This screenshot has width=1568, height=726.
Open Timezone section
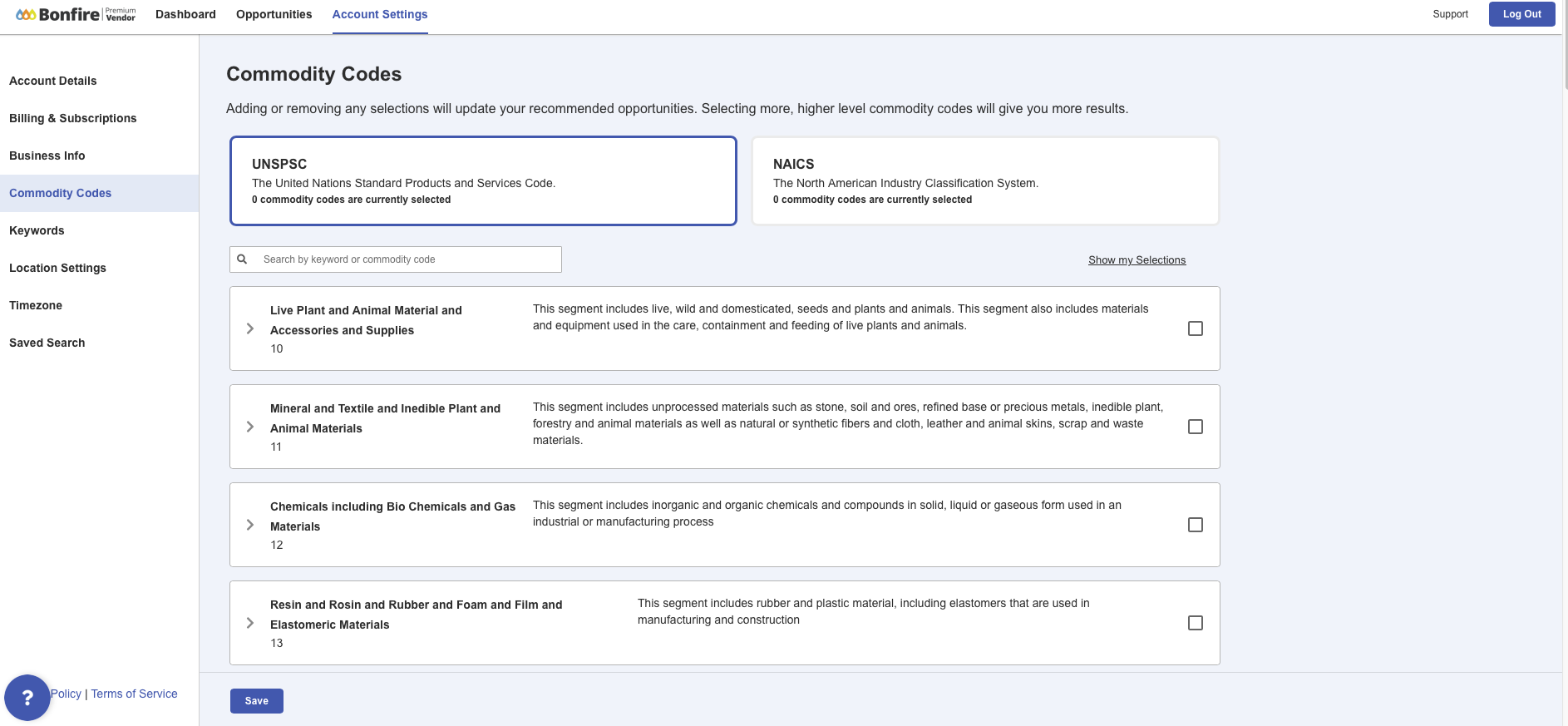(36, 305)
